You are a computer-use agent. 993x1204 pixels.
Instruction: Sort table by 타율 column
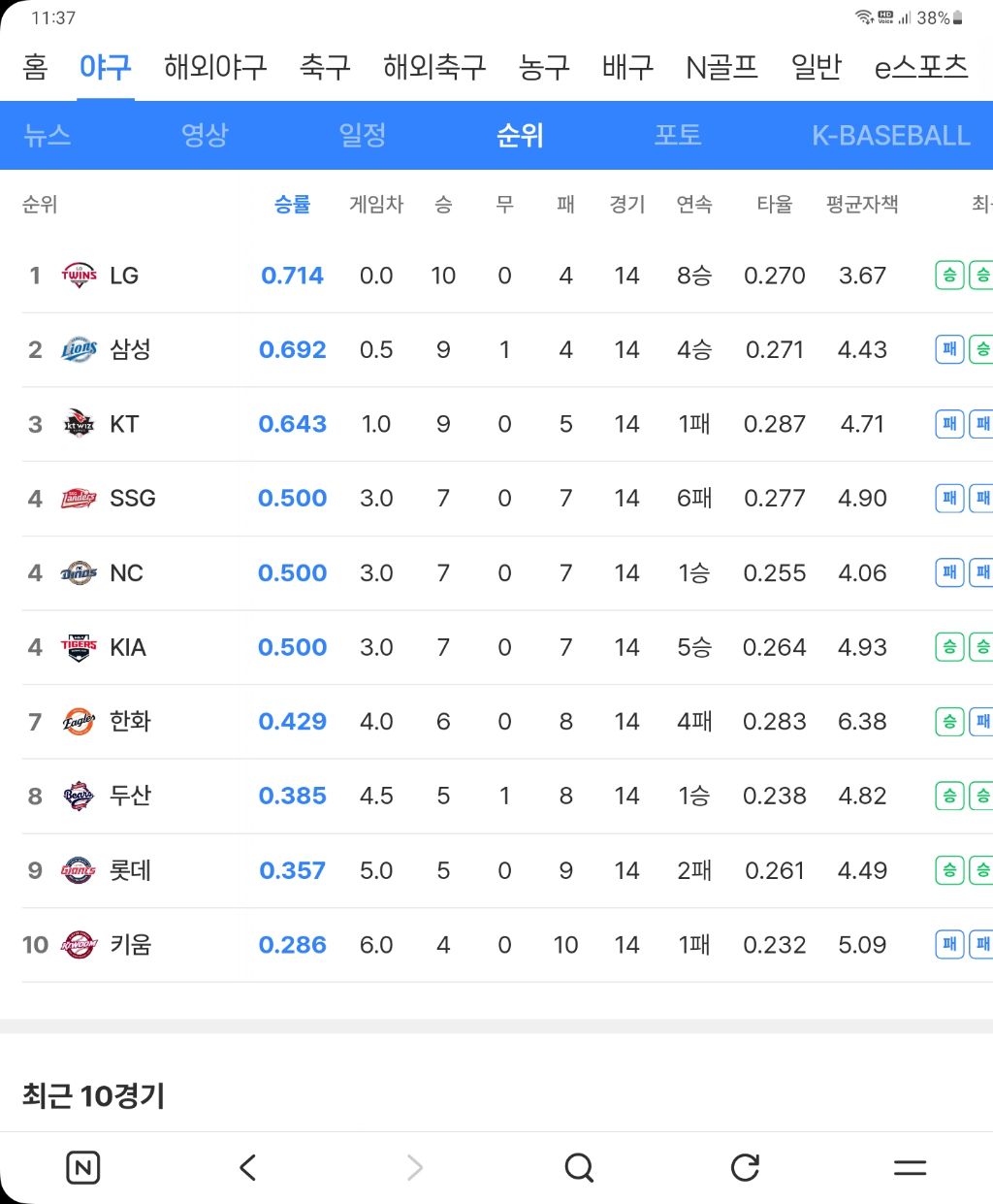tap(775, 204)
